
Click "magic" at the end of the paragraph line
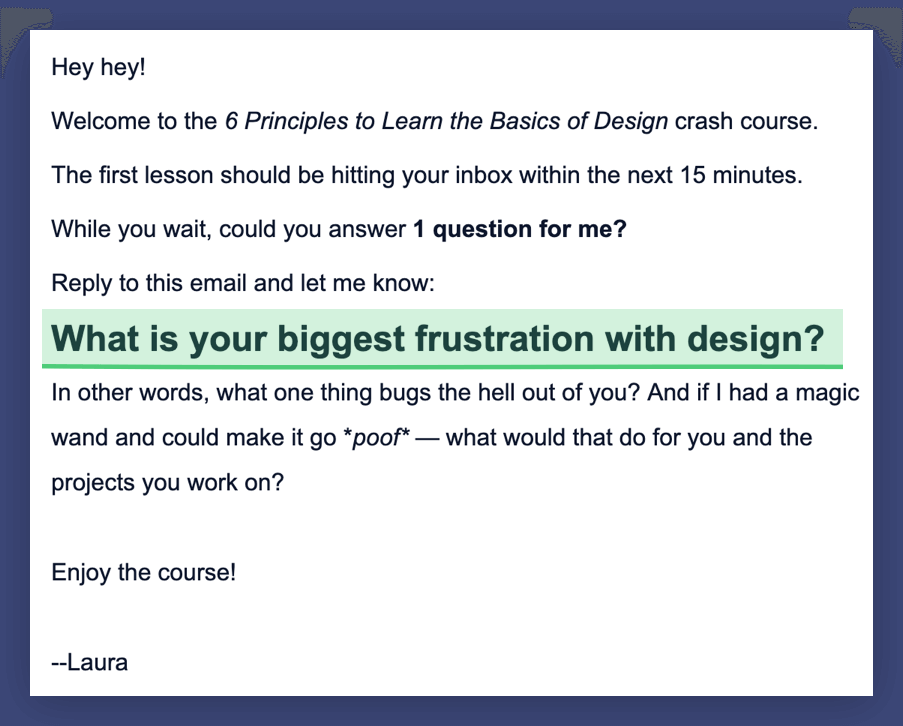point(828,393)
